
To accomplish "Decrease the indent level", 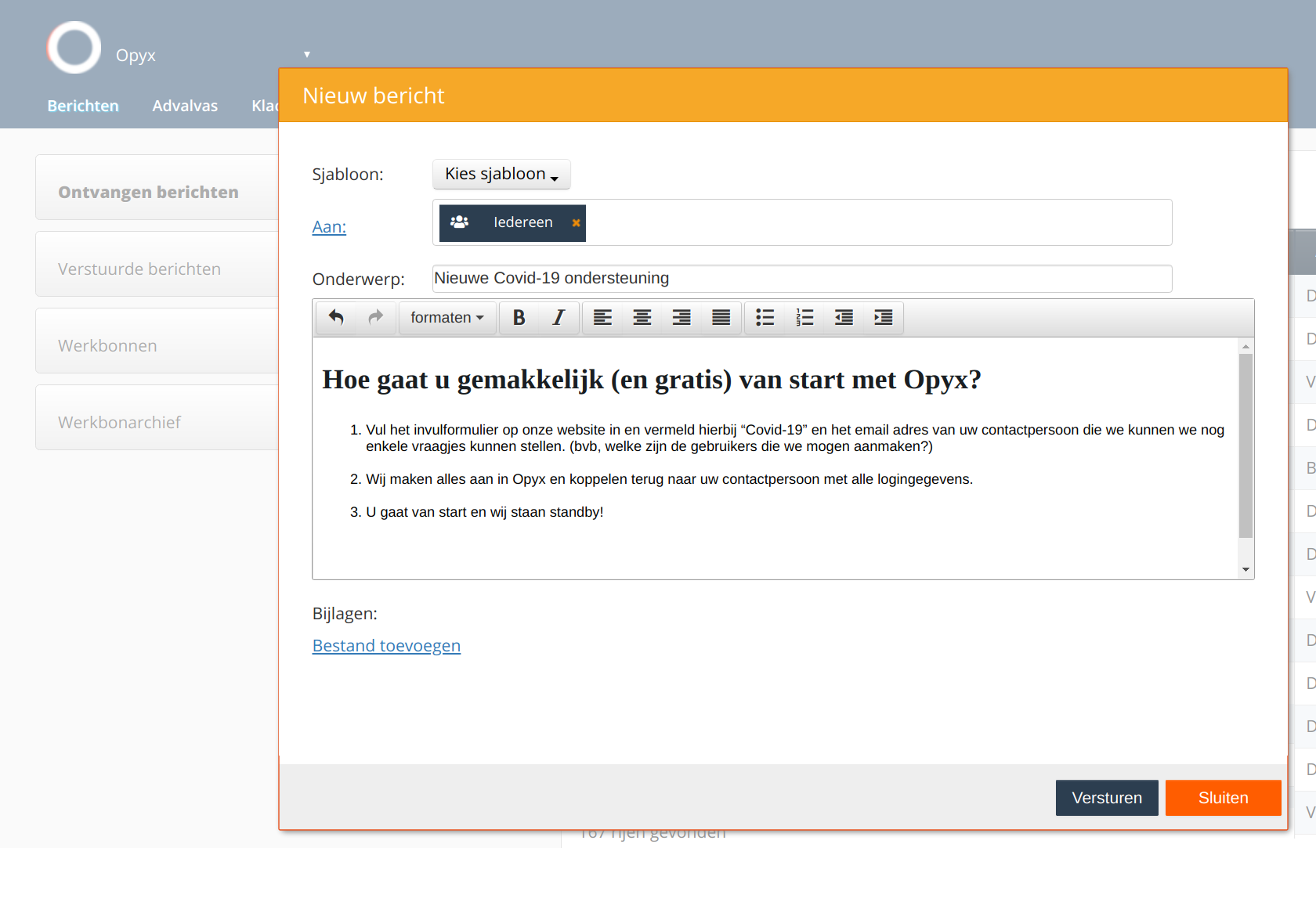I will point(844,317).
